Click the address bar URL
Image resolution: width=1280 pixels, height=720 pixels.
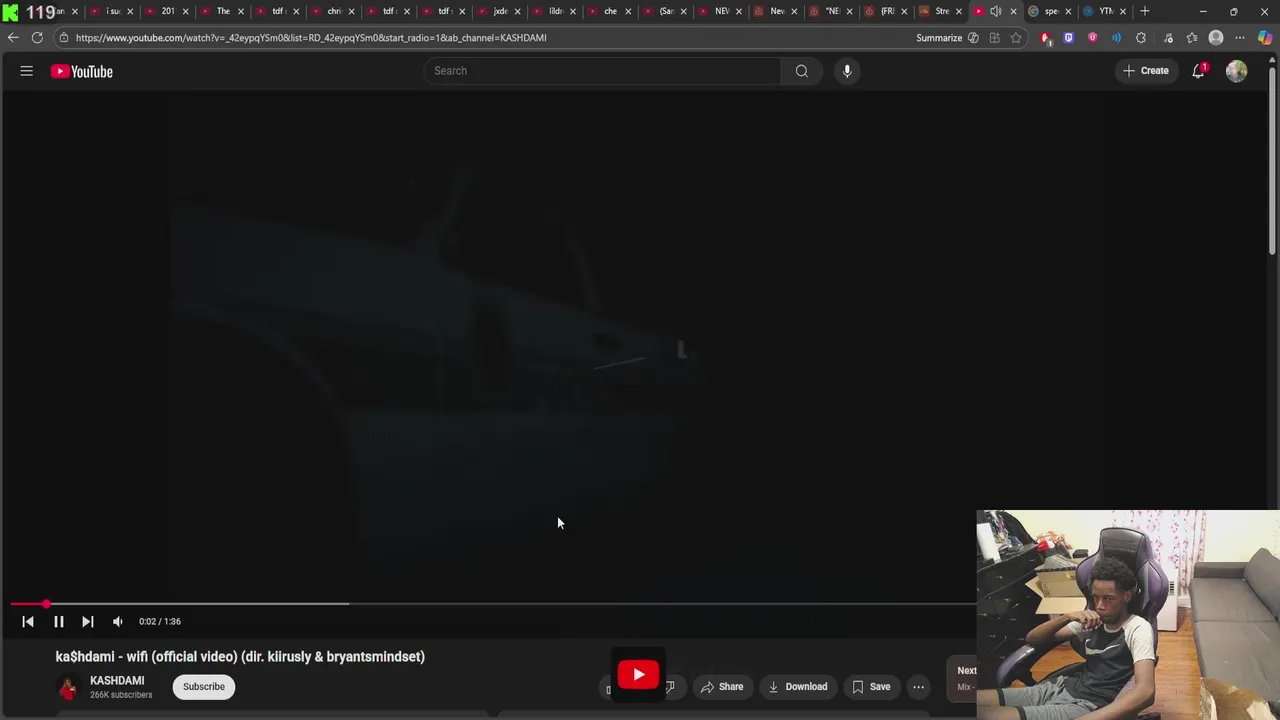[x=311, y=38]
